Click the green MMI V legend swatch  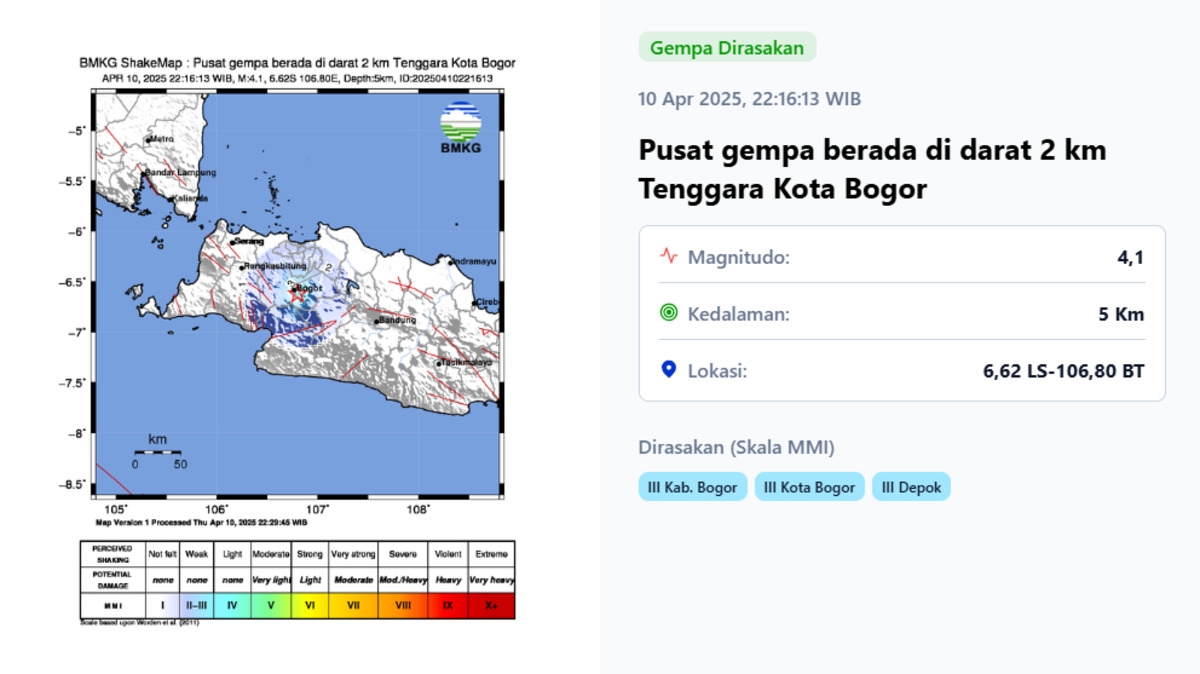click(270, 606)
